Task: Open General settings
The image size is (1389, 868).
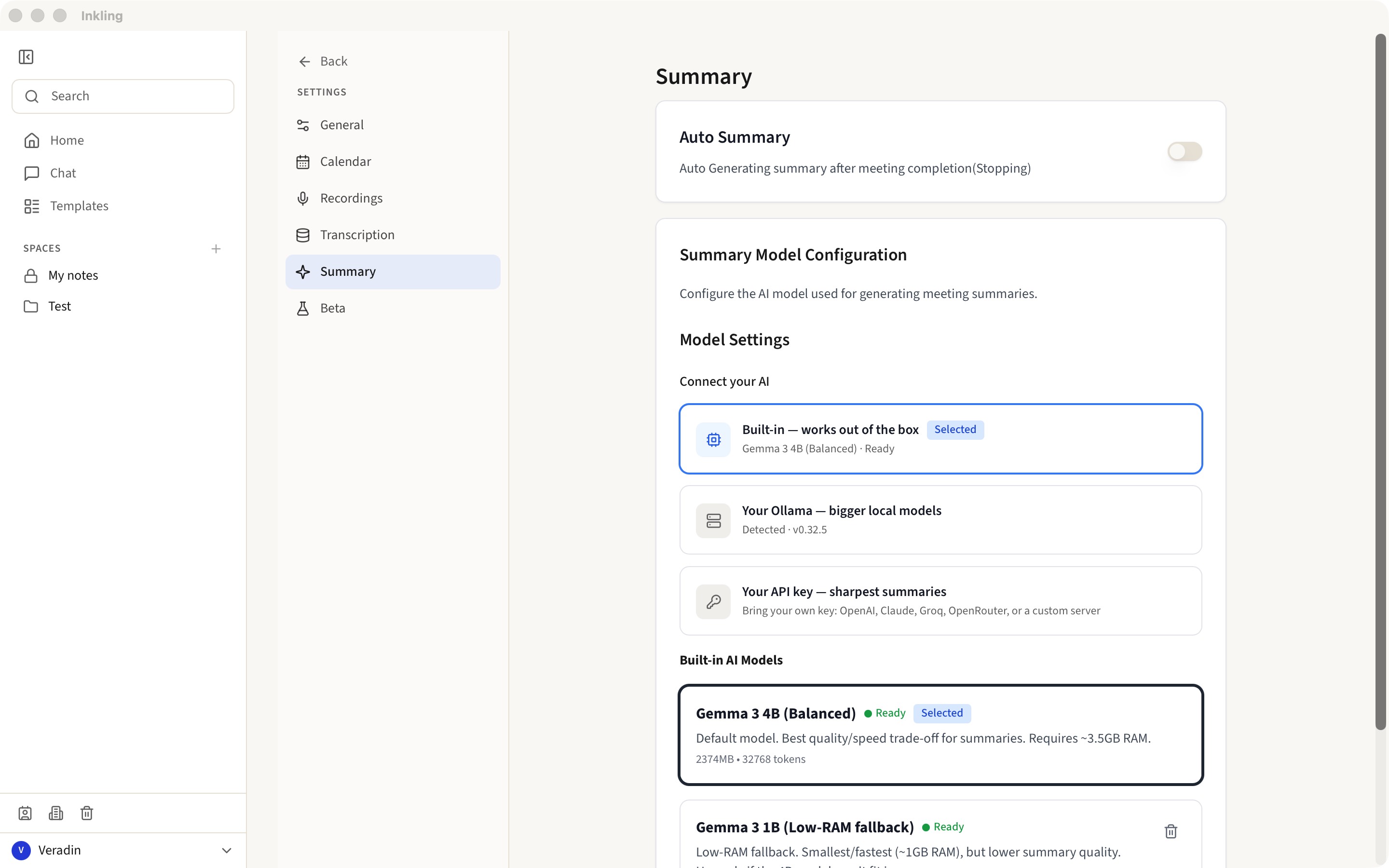Action: coord(393,125)
